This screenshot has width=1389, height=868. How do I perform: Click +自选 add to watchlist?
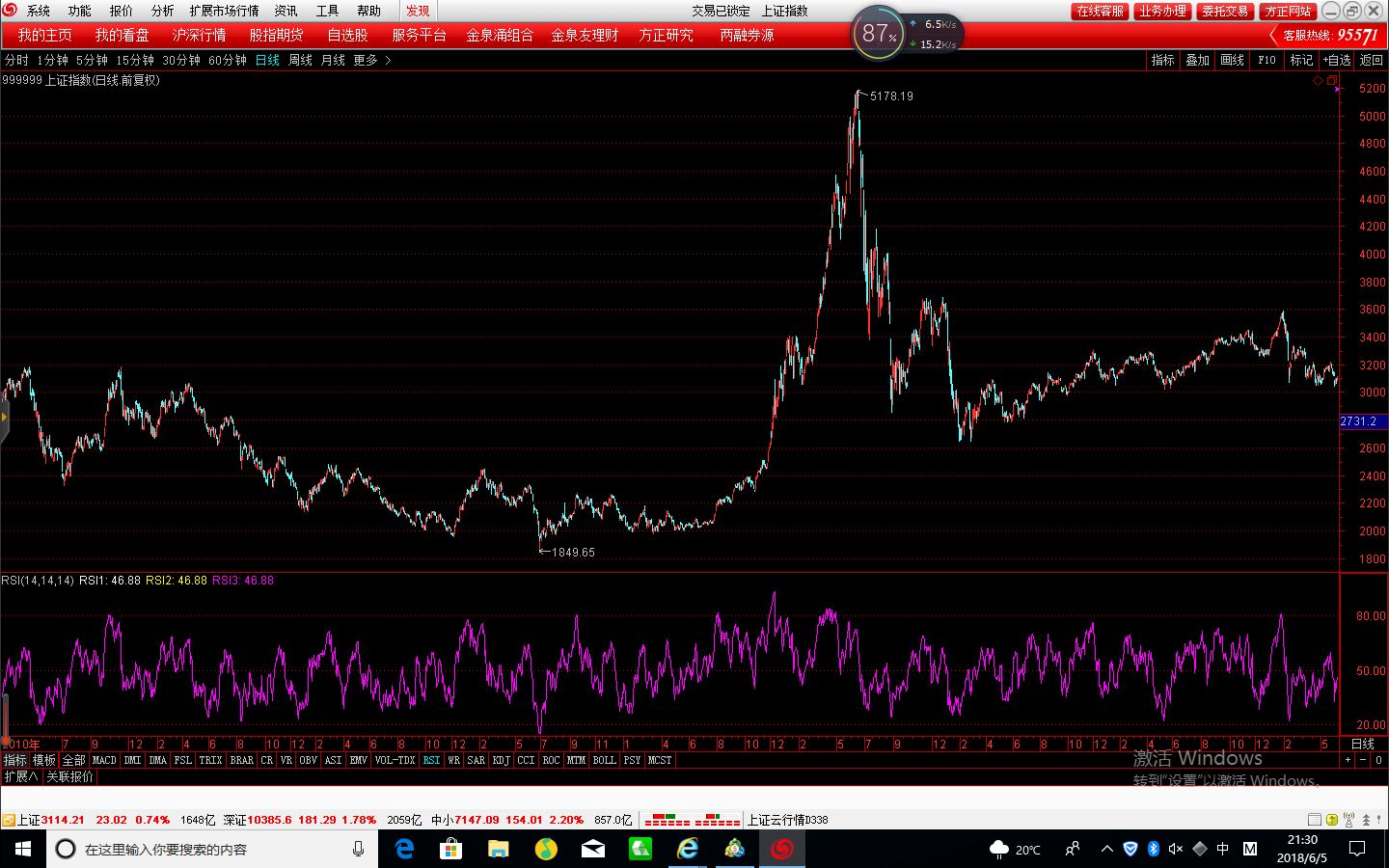[x=1336, y=60]
